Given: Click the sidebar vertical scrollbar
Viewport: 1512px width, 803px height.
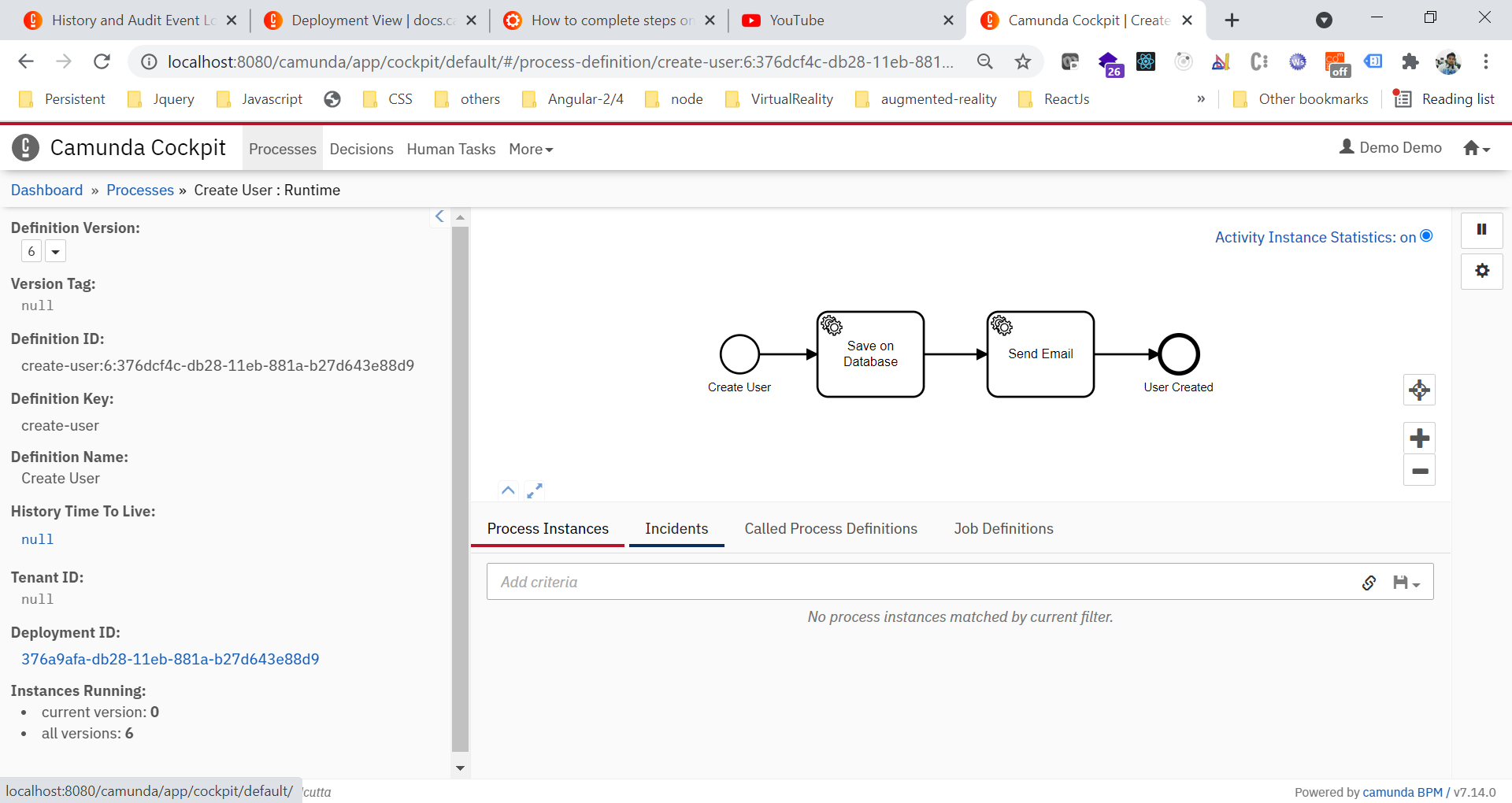Looking at the screenshot, I should click(461, 488).
